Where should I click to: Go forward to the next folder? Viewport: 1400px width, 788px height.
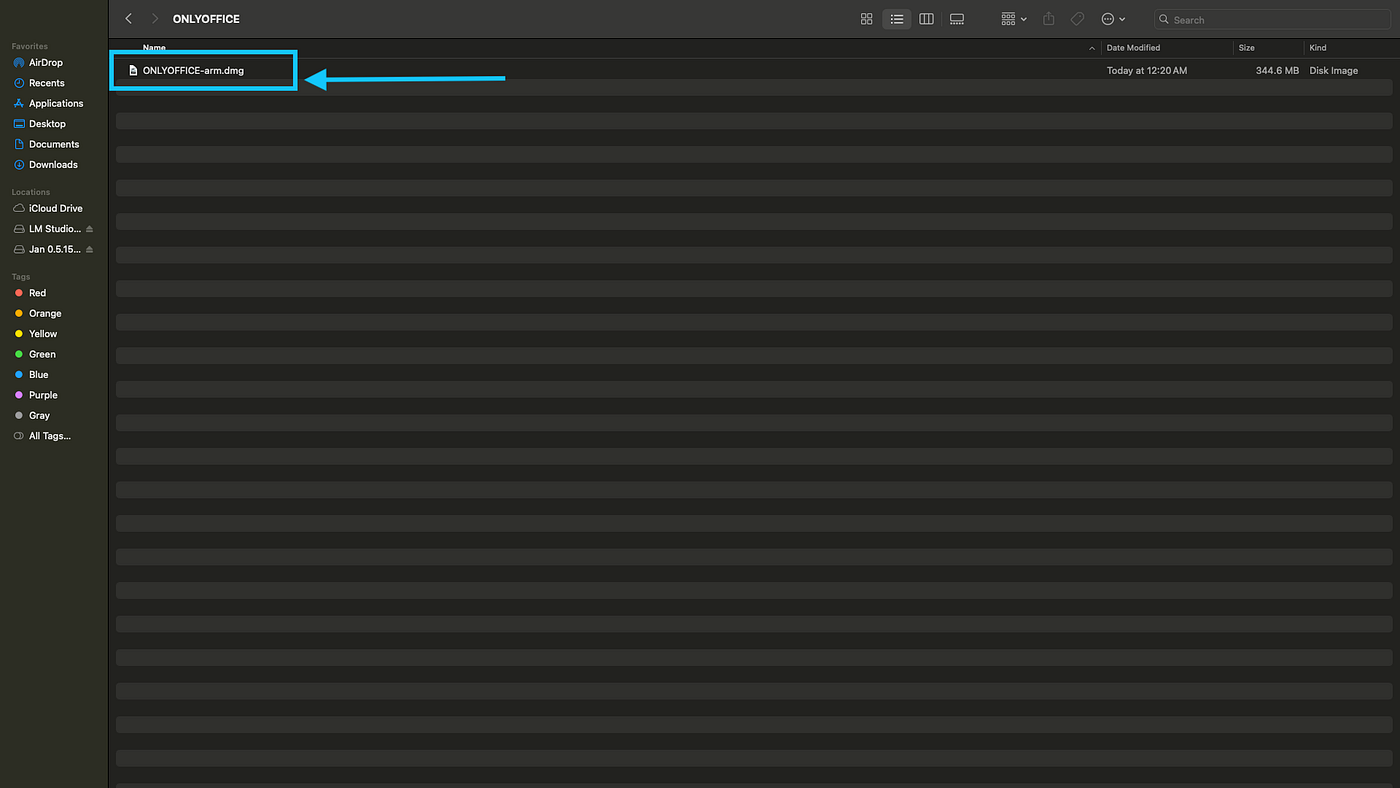point(155,19)
